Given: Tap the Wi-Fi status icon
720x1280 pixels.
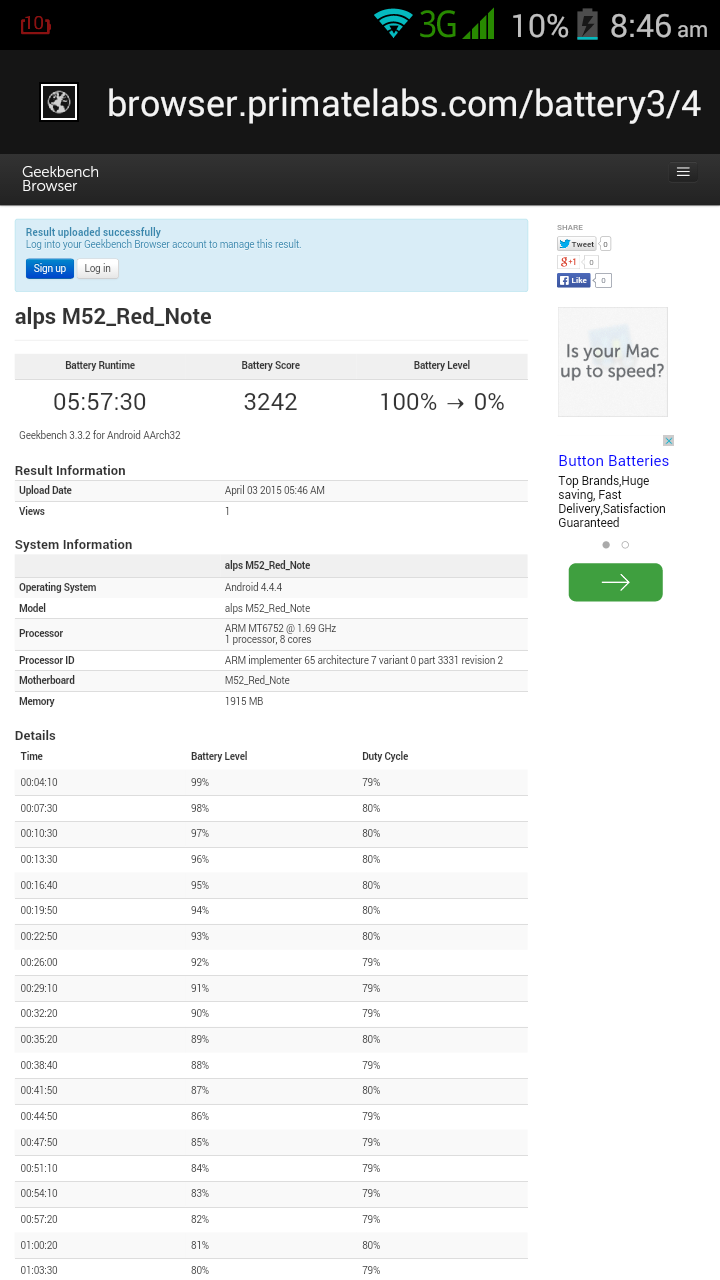Looking at the screenshot, I should 393,24.
